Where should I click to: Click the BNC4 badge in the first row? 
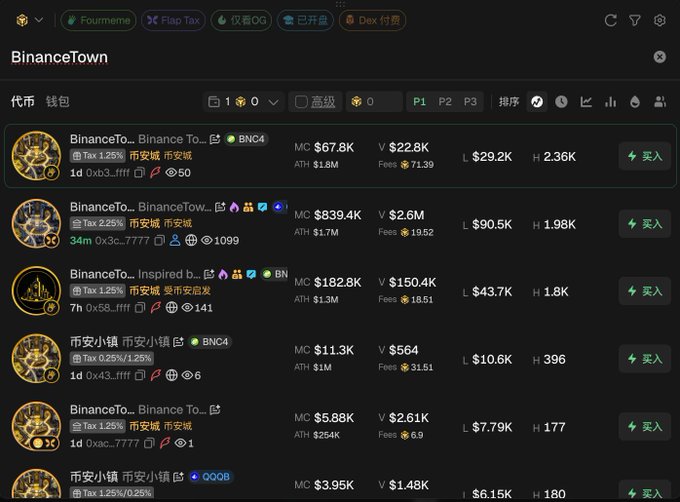246,139
